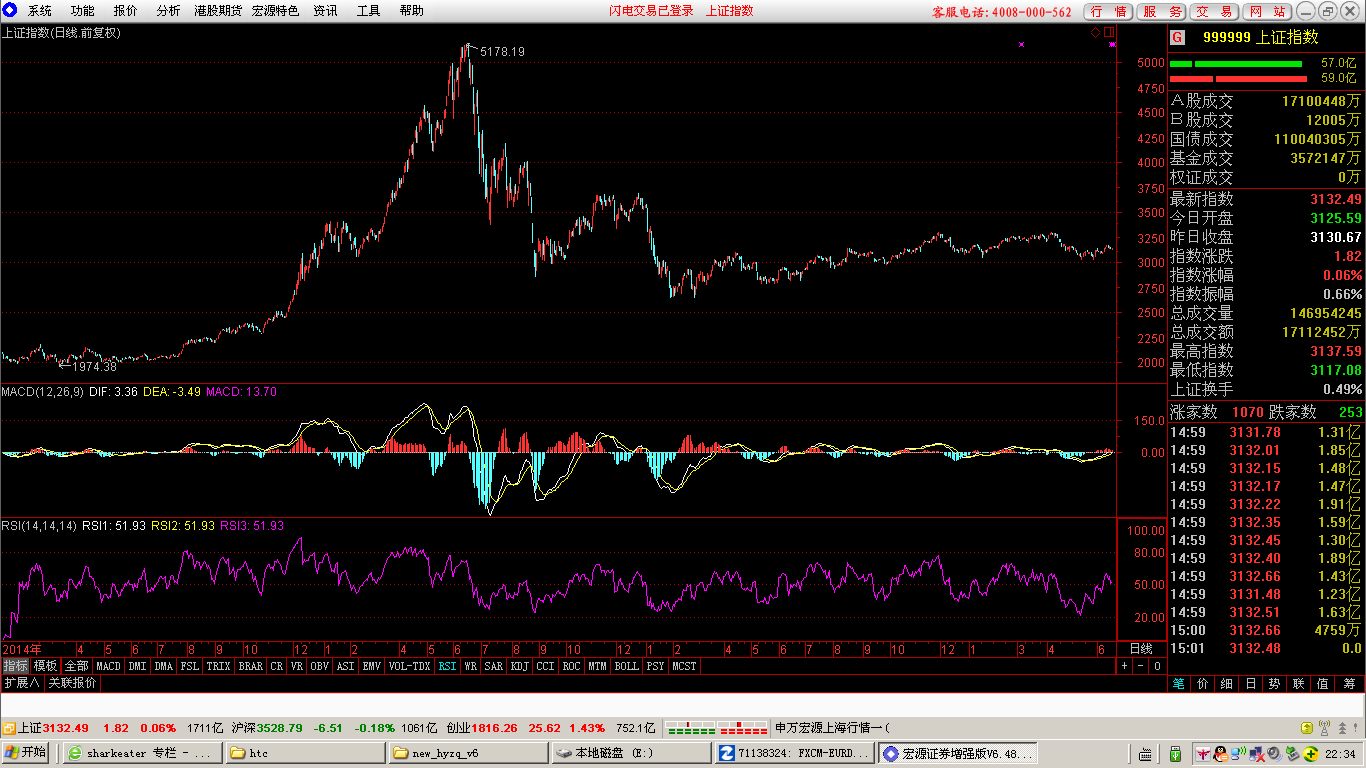Viewport: 1366px width, 768px height.
Task: Open the 功能 menu
Action: pyautogui.click(x=83, y=11)
